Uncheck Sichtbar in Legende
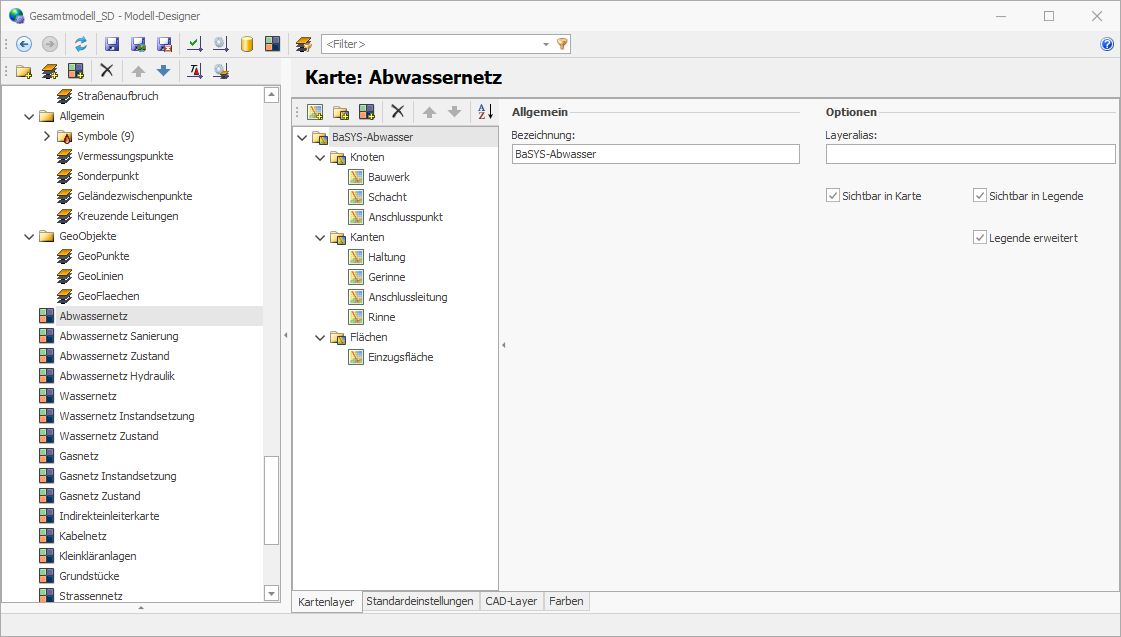Screen dimensions: 1121x637 point(979,195)
